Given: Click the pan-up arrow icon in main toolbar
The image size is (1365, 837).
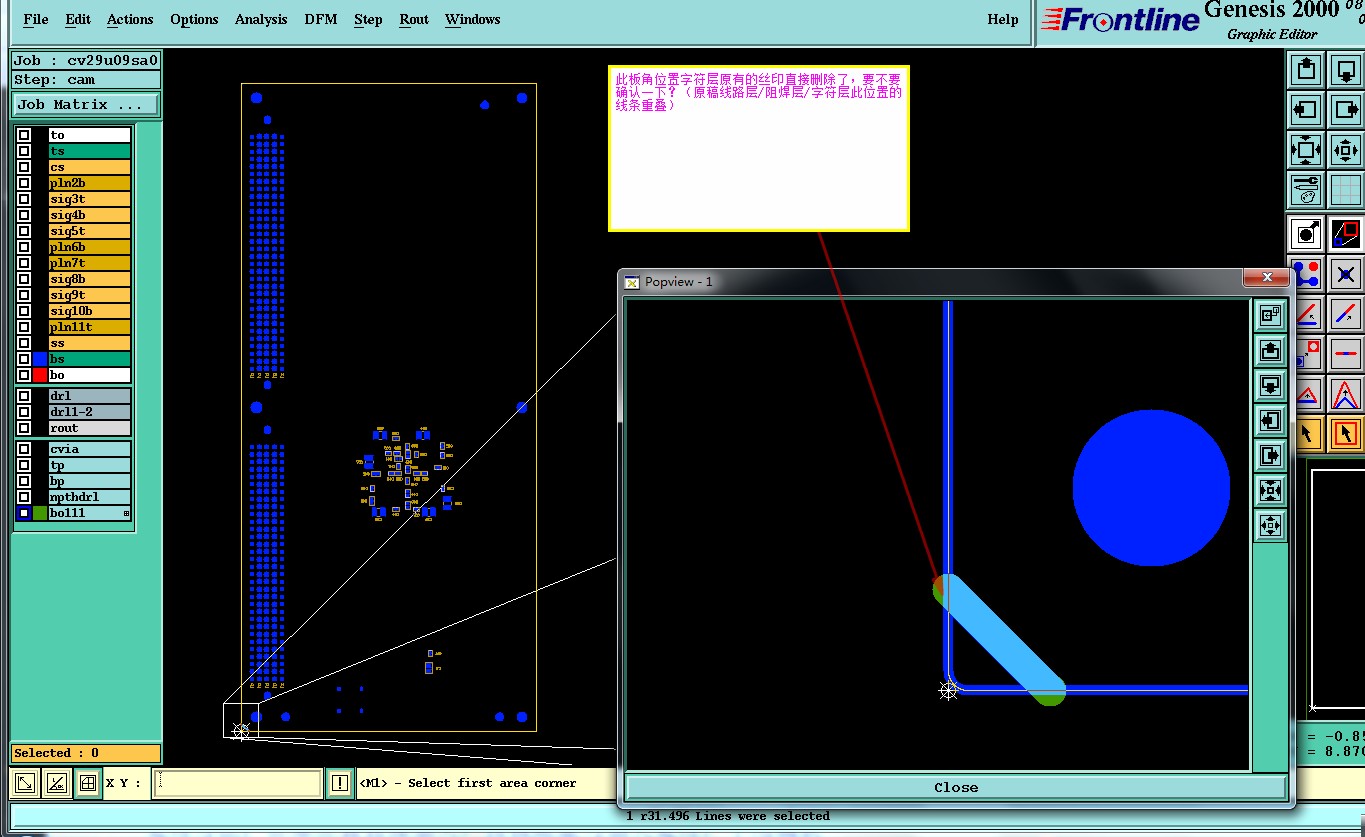Looking at the screenshot, I should (x=1306, y=69).
